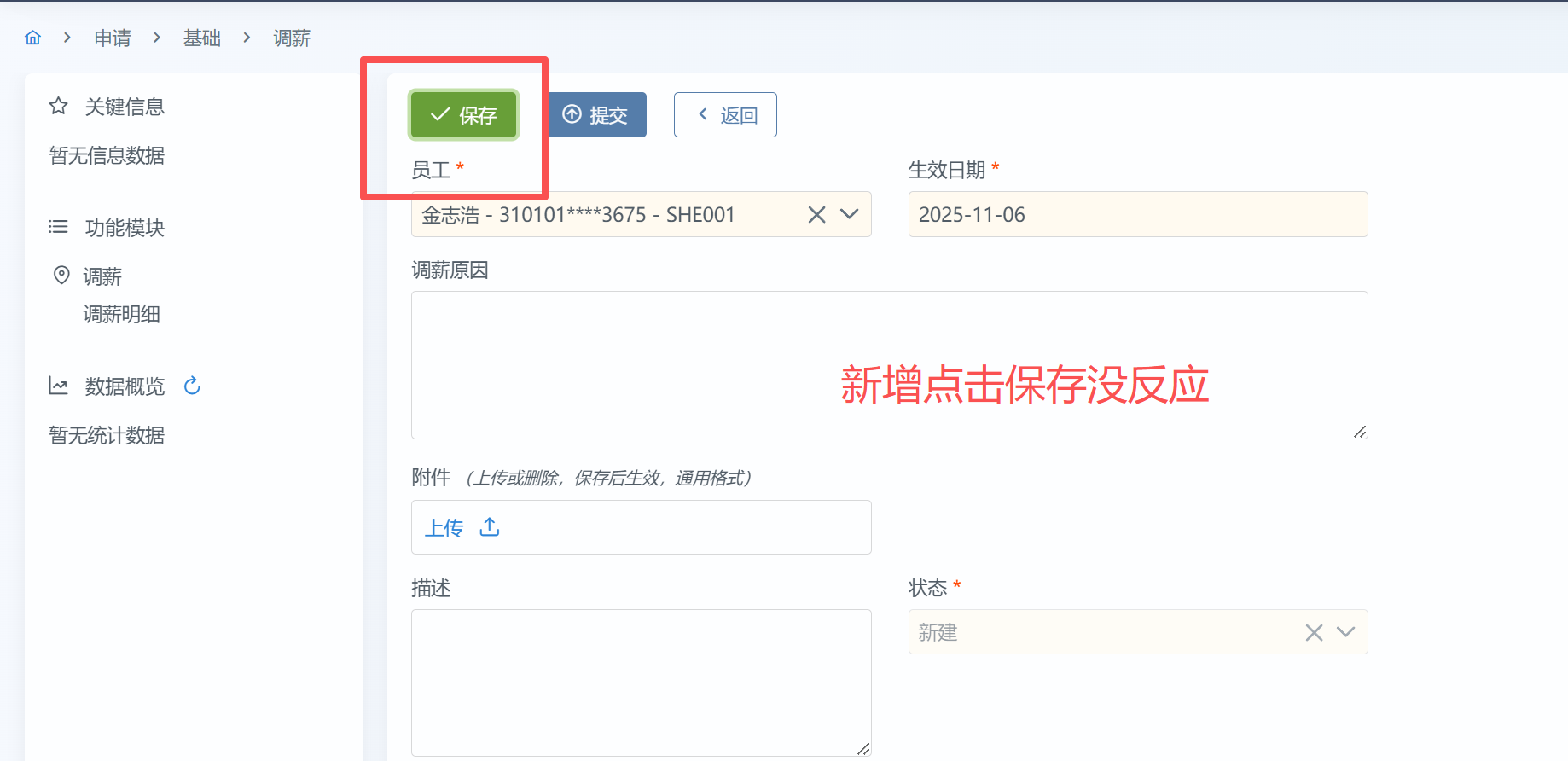Click the location pin icon beside 调薪

click(61, 276)
